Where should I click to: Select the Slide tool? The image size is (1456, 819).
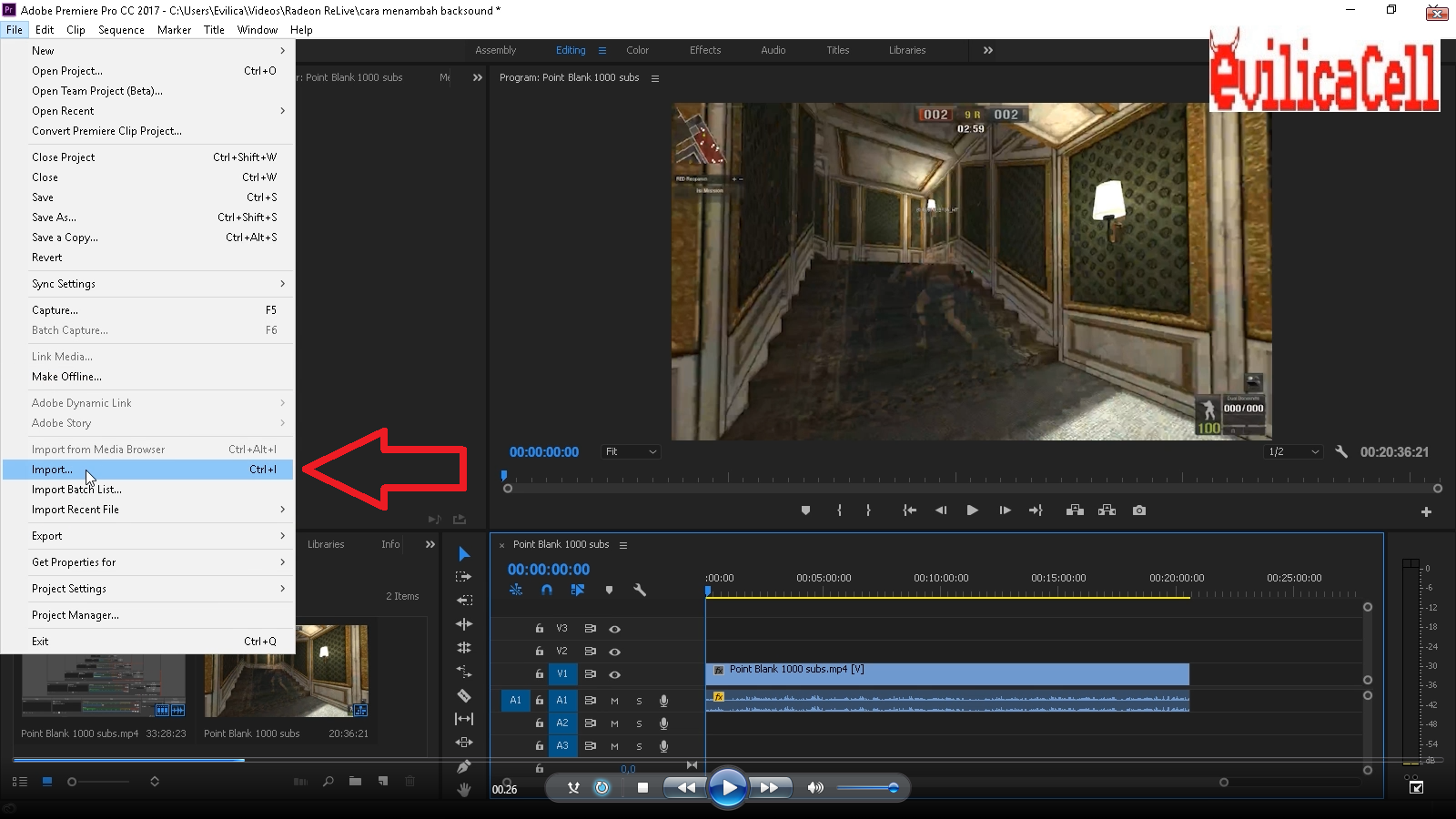[464, 743]
